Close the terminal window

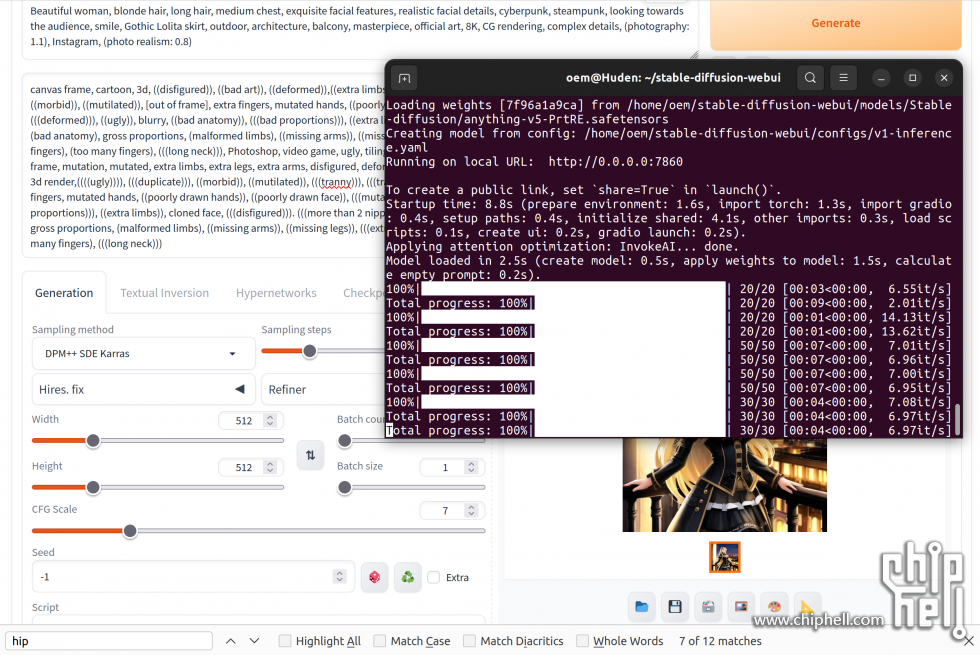[944, 78]
